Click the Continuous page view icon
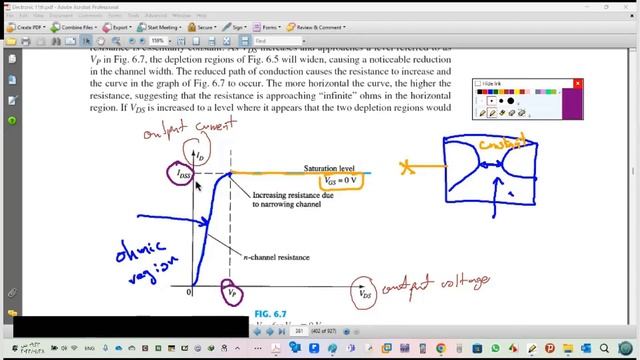Image resolution: width=640 pixels, height=360 pixels. pos(211,41)
